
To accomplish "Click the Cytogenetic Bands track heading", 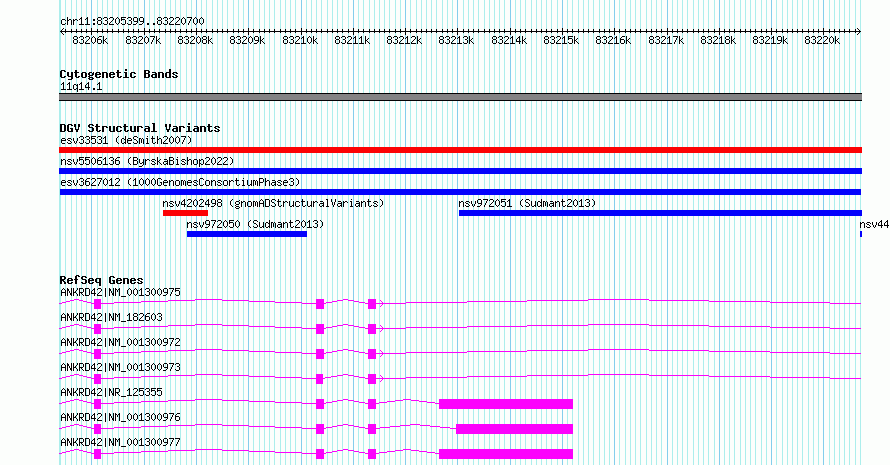I will pos(119,74).
